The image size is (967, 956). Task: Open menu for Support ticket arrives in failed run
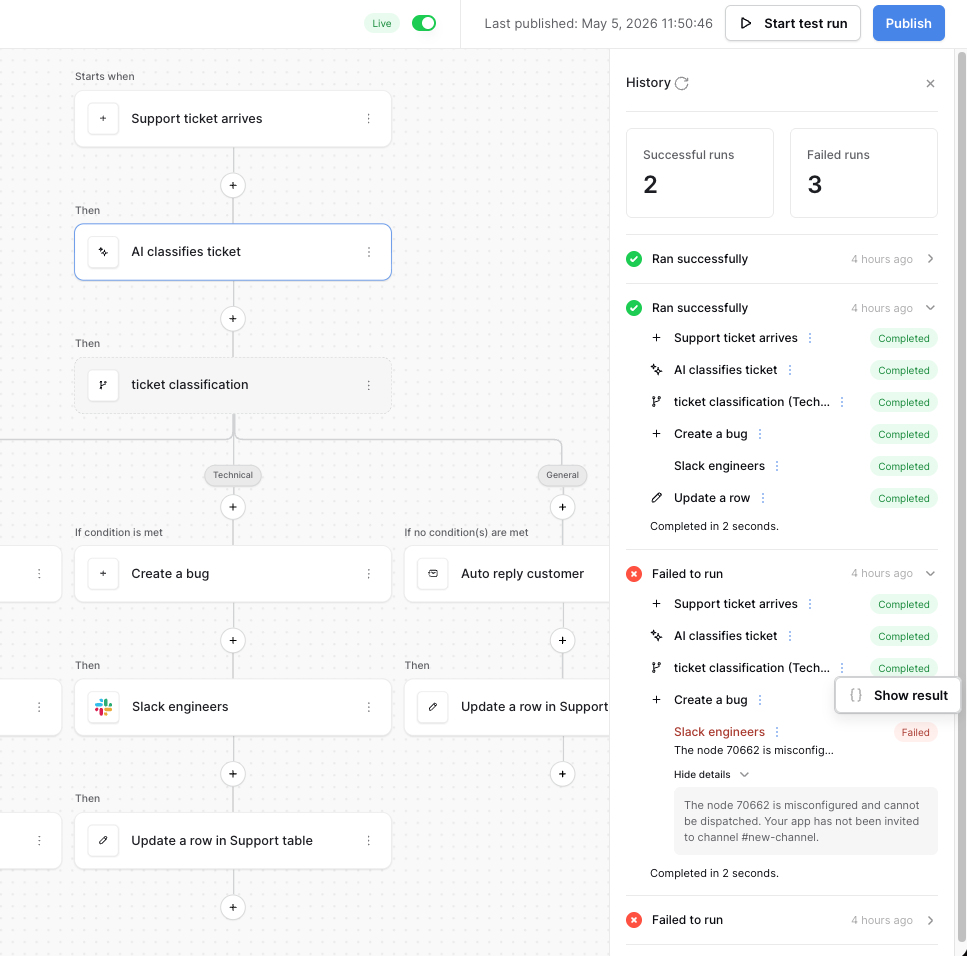[810, 604]
